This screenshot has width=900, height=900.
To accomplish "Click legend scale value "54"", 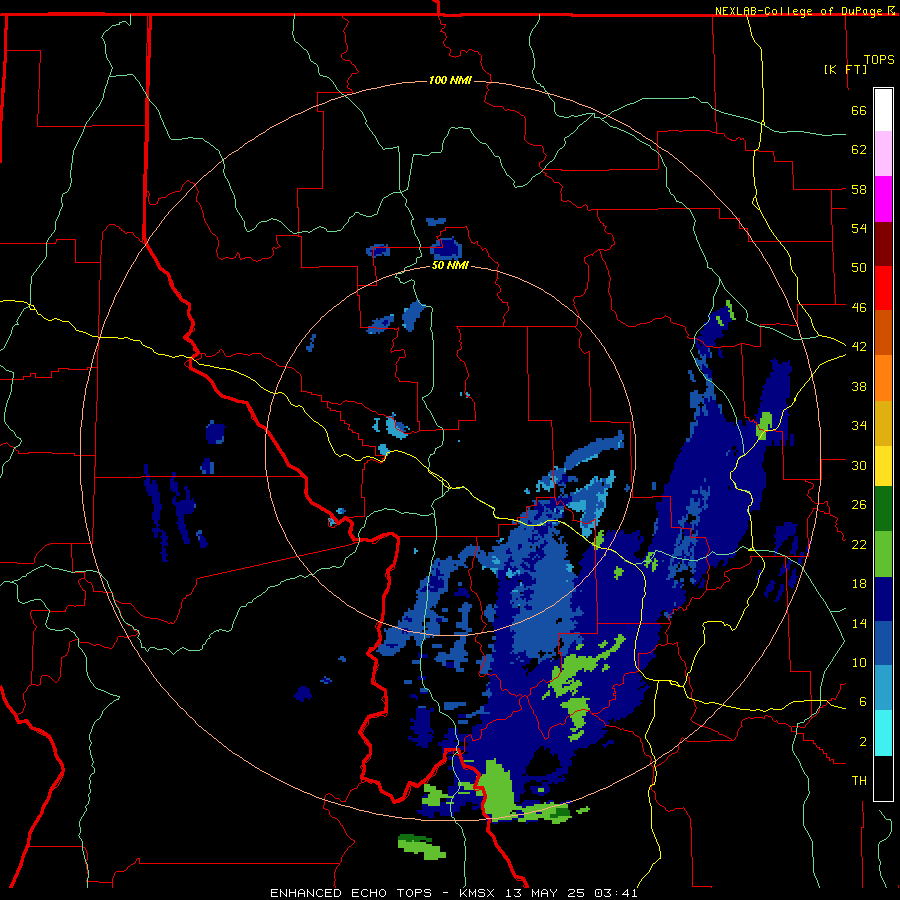I will pyautogui.click(x=859, y=228).
